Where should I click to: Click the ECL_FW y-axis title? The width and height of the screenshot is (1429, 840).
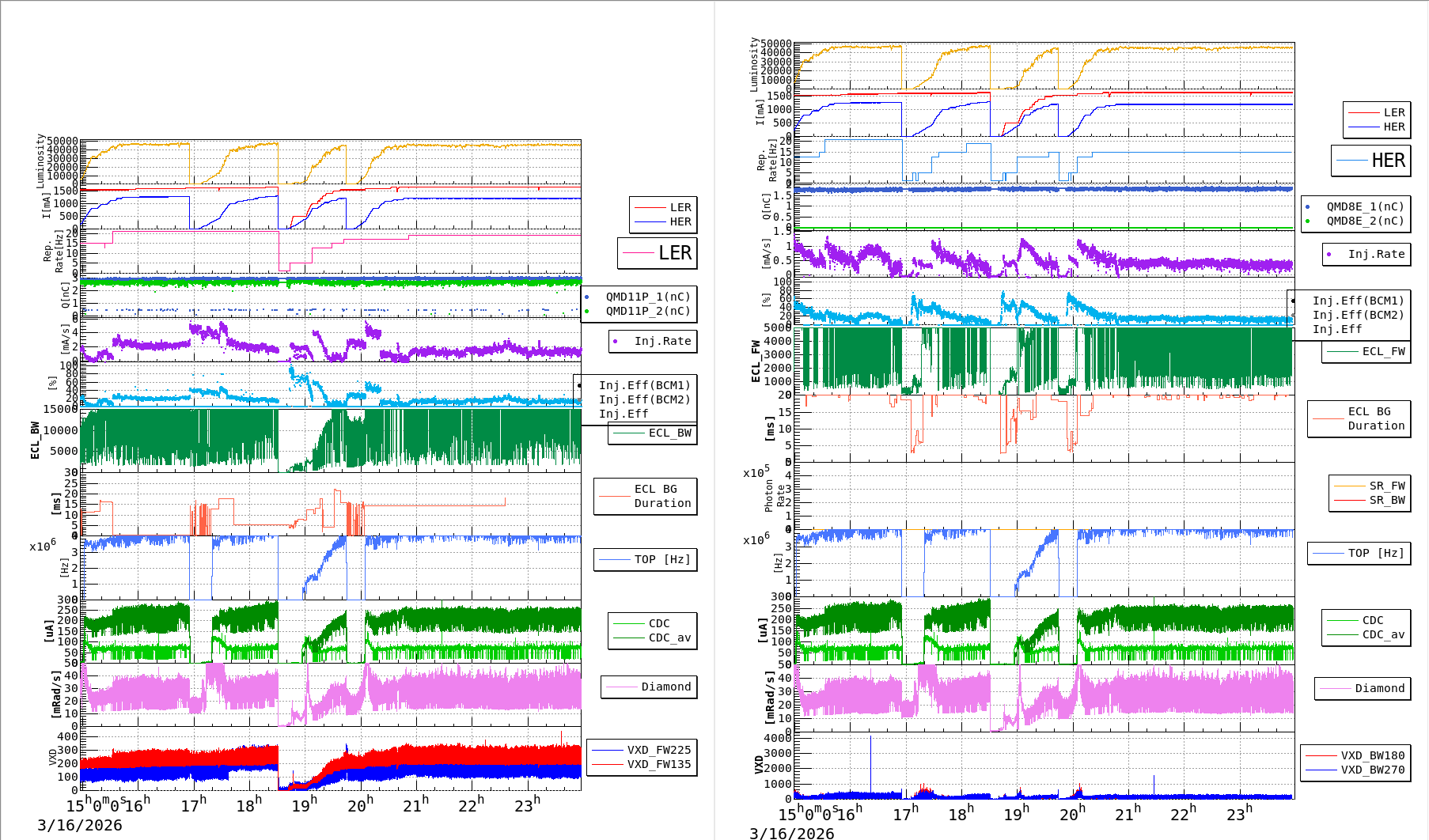pos(756,361)
